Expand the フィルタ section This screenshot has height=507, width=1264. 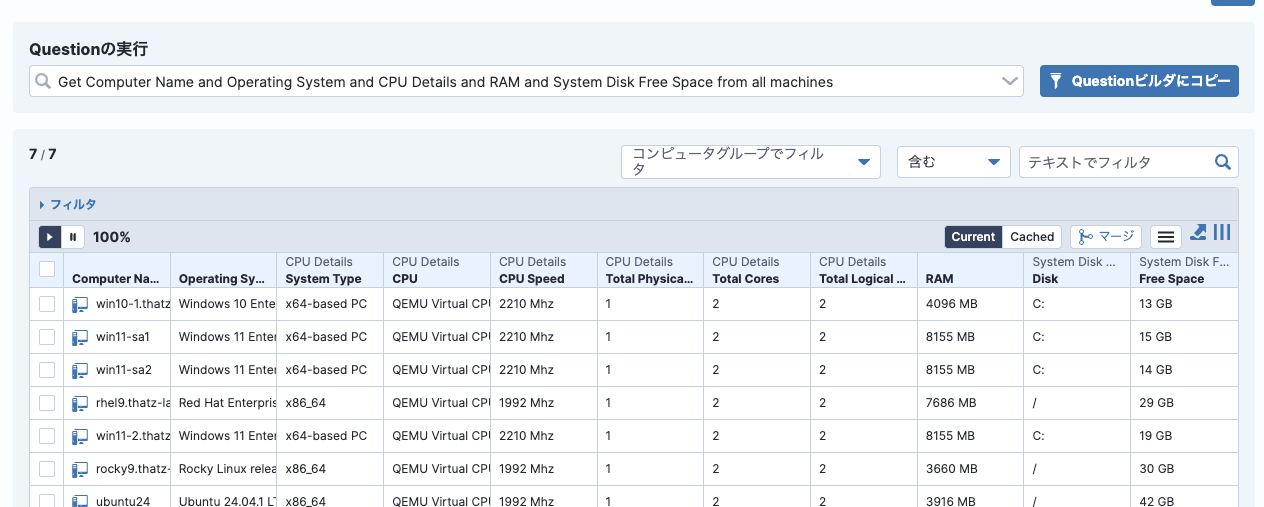click(x=68, y=204)
